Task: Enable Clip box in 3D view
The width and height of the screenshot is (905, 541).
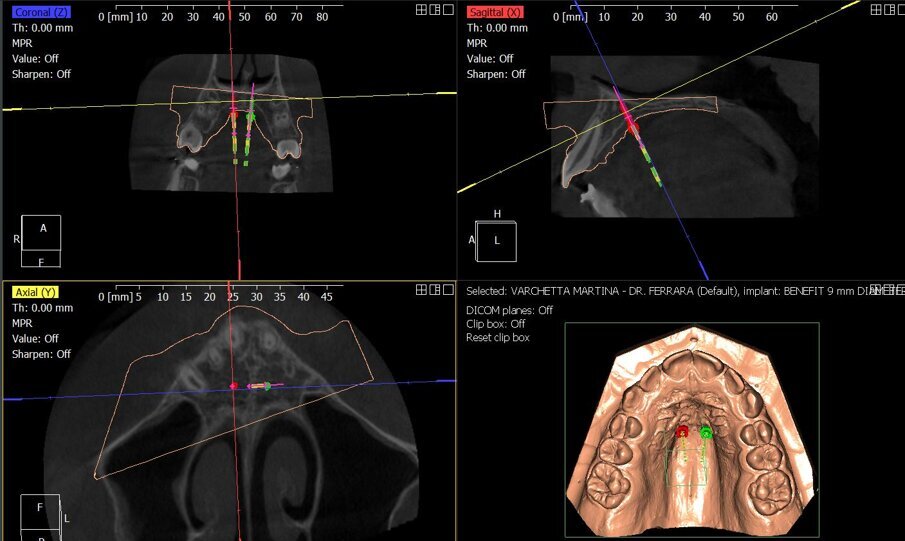Action: click(495, 324)
